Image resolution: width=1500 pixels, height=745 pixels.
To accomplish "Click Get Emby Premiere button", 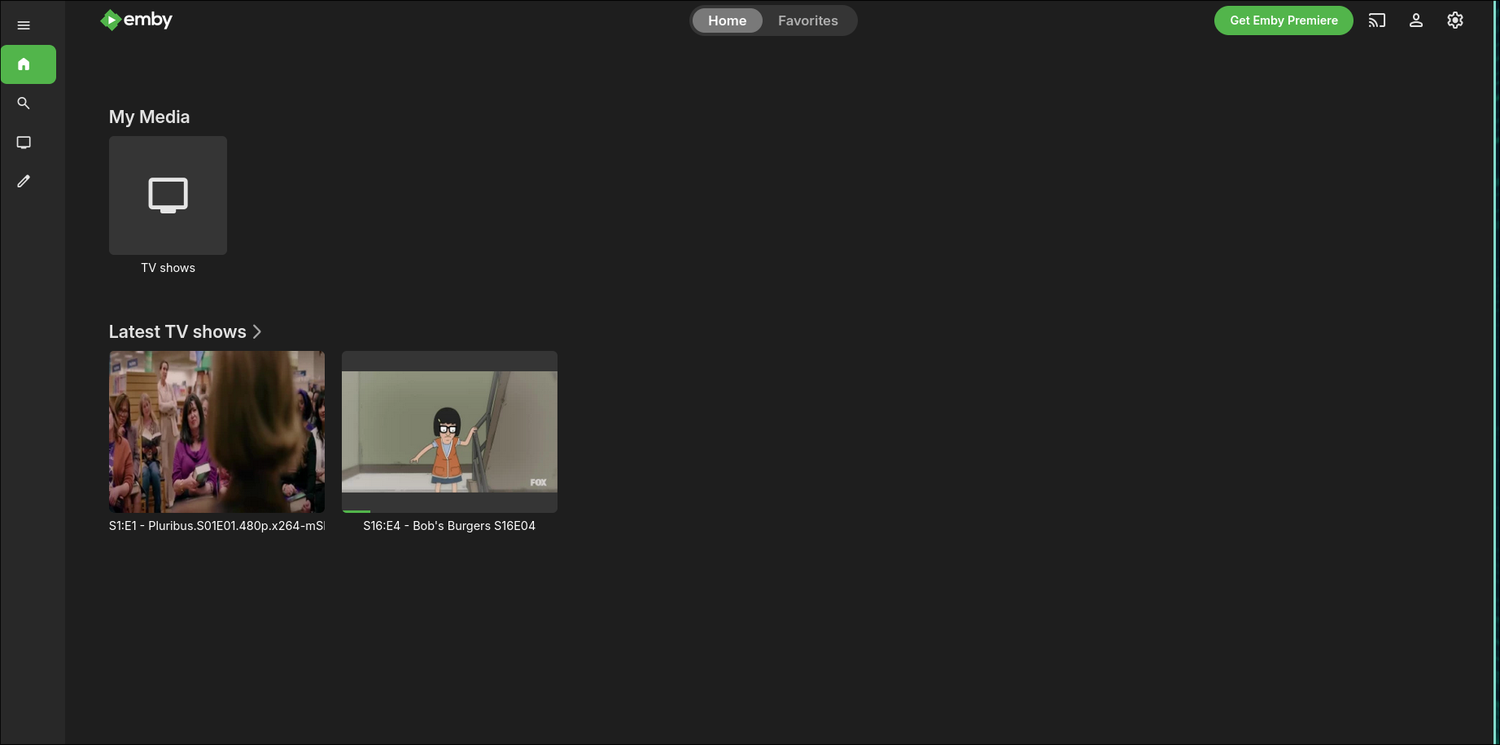I will click(1283, 20).
